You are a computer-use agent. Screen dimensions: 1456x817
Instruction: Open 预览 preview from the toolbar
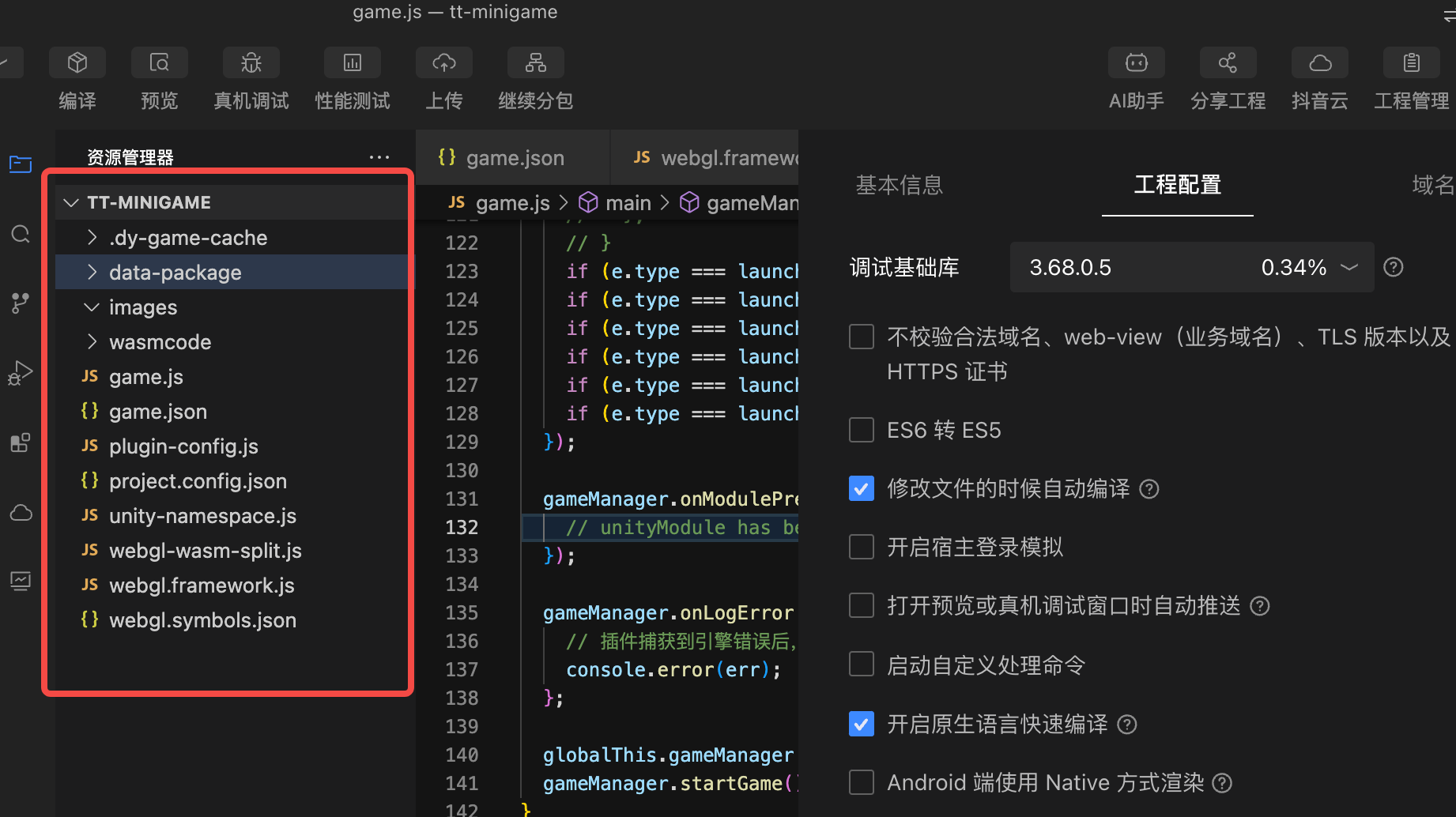click(x=159, y=63)
